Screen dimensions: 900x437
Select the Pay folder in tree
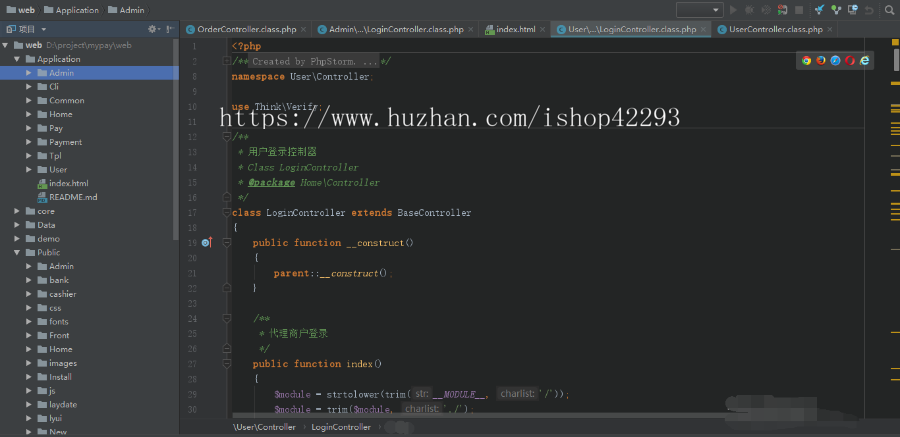(50, 128)
